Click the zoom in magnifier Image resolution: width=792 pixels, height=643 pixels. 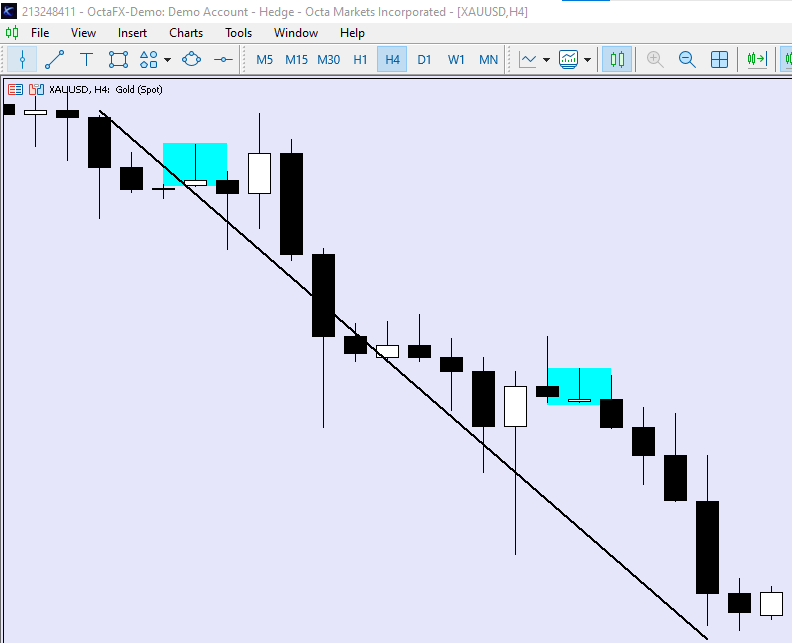click(x=655, y=60)
